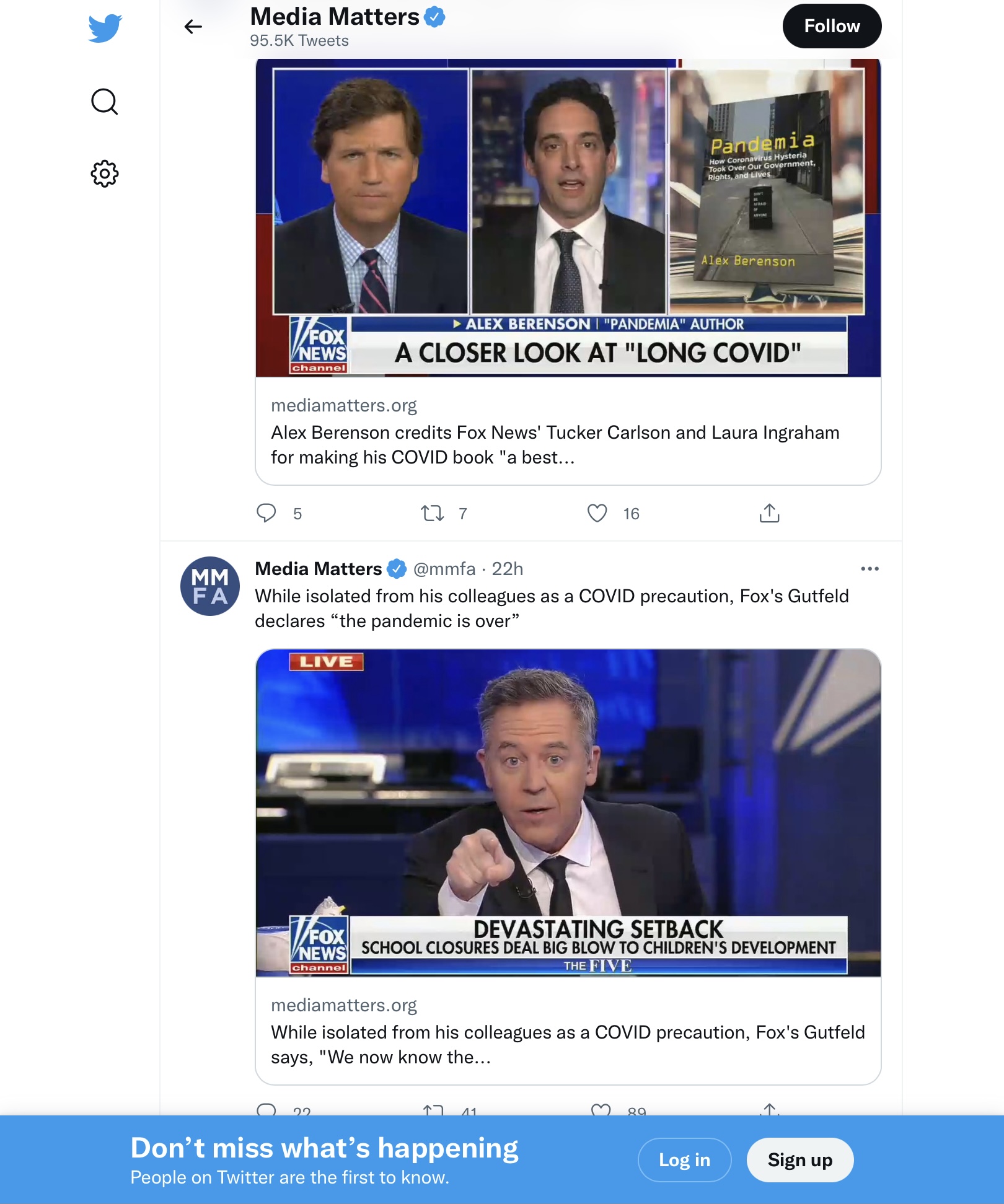This screenshot has width=1004, height=1204.
Task: Open the @mmfa handle link
Action: [x=444, y=569]
